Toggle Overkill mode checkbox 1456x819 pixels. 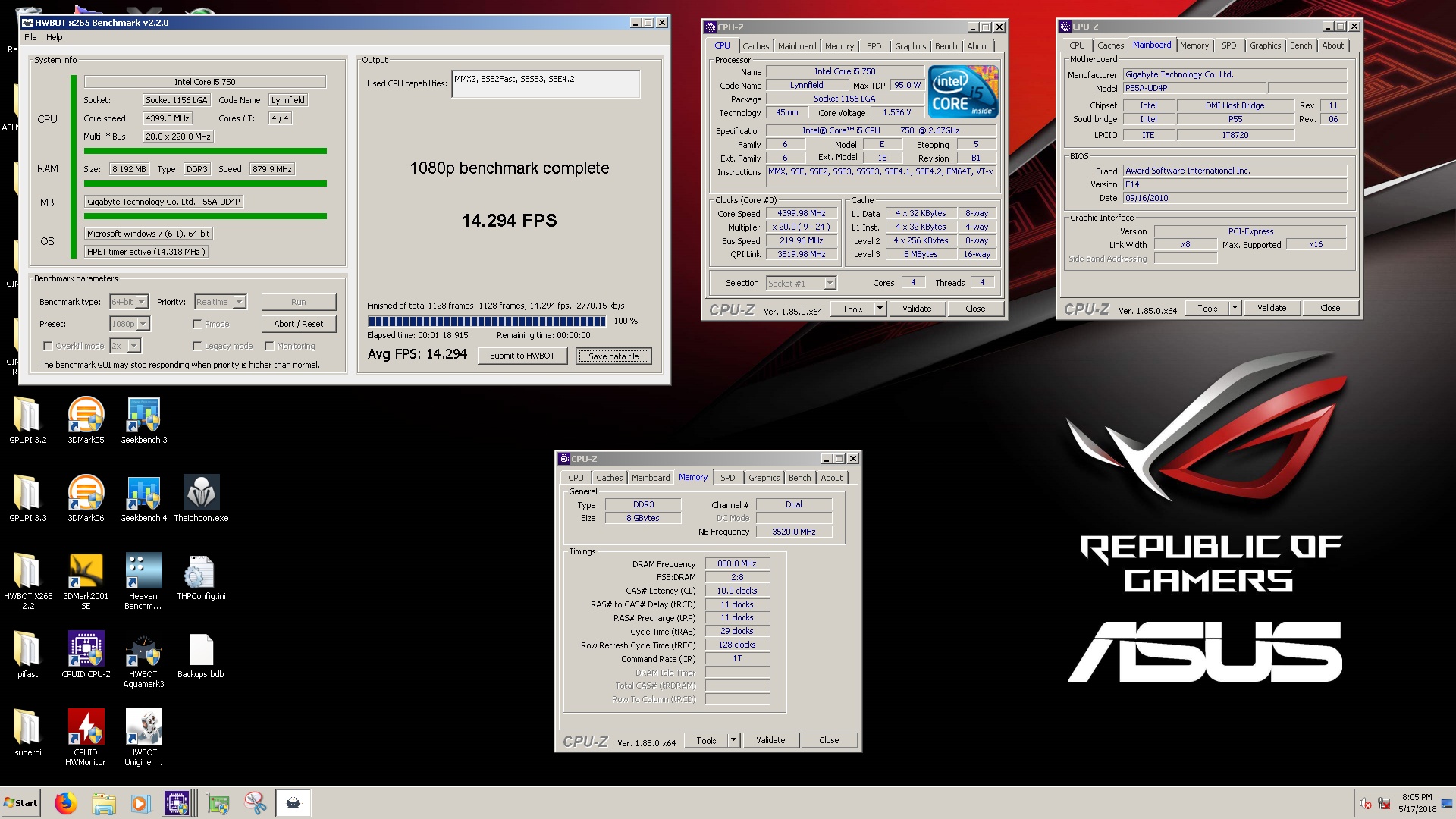point(48,346)
